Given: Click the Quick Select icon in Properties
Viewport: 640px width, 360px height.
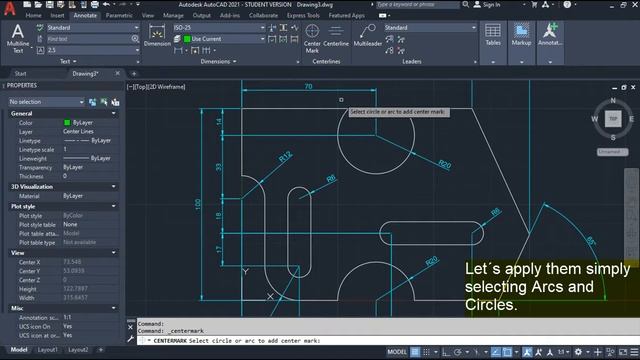Looking at the screenshot, I should [115, 102].
